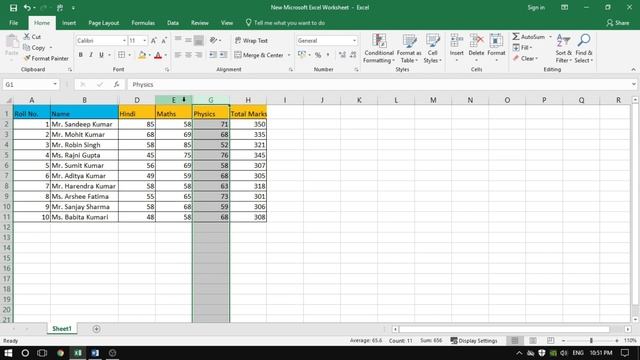Viewport: 640px width, 360px height.
Task: Set Middle Align for cell text
Action: pos(188,40)
